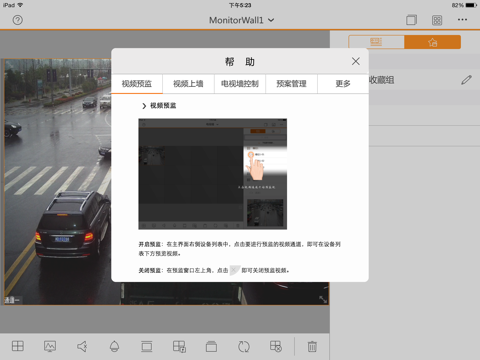Click the grid with arrow icon in toolbar
This screenshot has height=360, width=480.
(x=179, y=346)
